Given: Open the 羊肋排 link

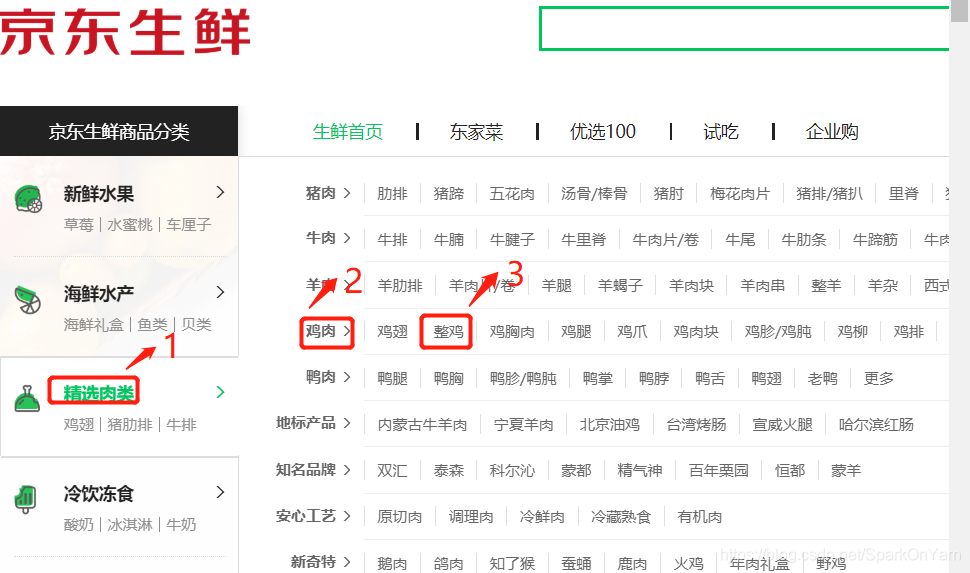Looking at the screenshot, I should coord(400,285).
